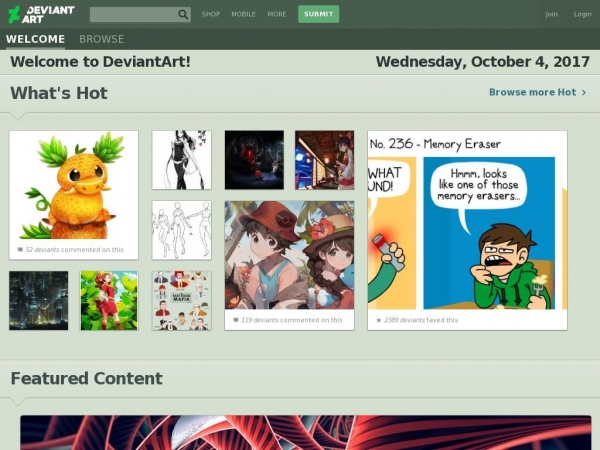
Task: Switch to the Browse tab
Action: tap(101, 39)
